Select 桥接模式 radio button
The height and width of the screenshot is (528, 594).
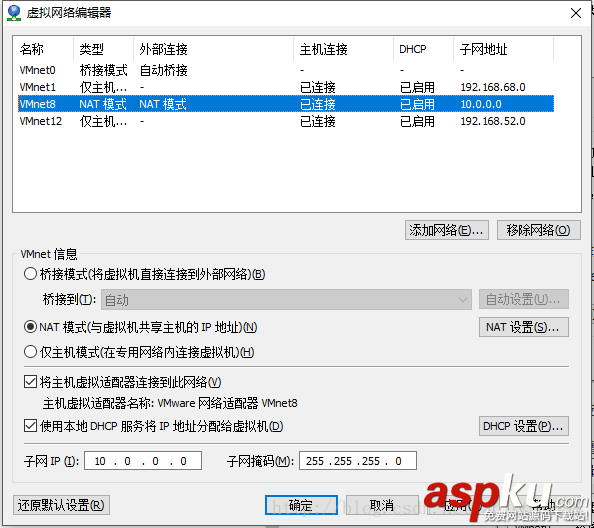30,274
